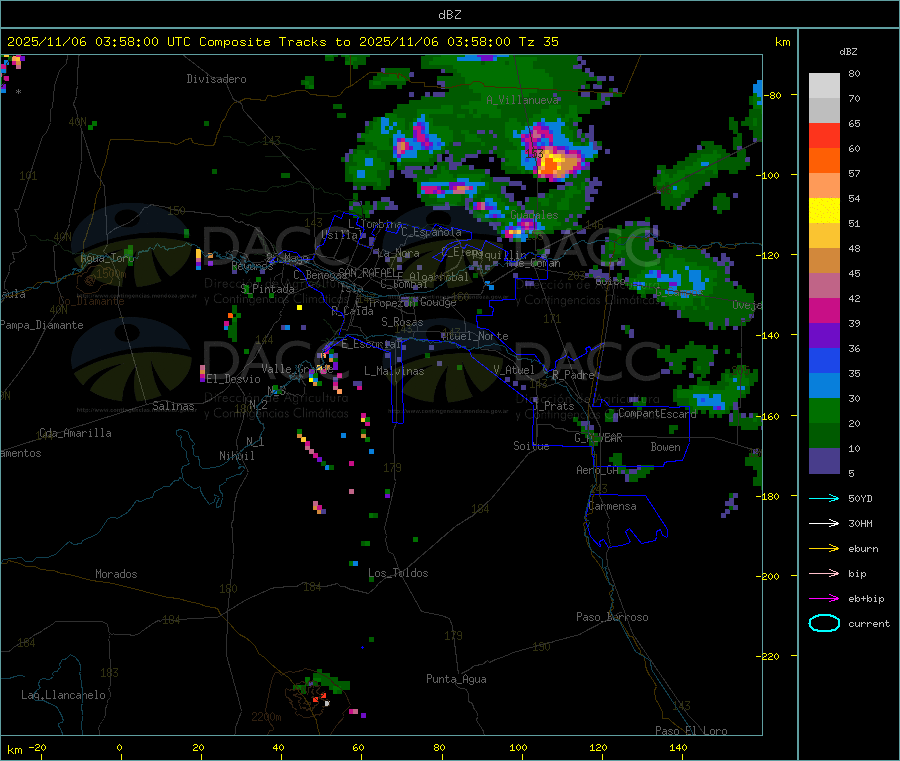Screen dimensions: 900x761
Task: Click the 'Atuel_Norte' map label
Action: 475,336
